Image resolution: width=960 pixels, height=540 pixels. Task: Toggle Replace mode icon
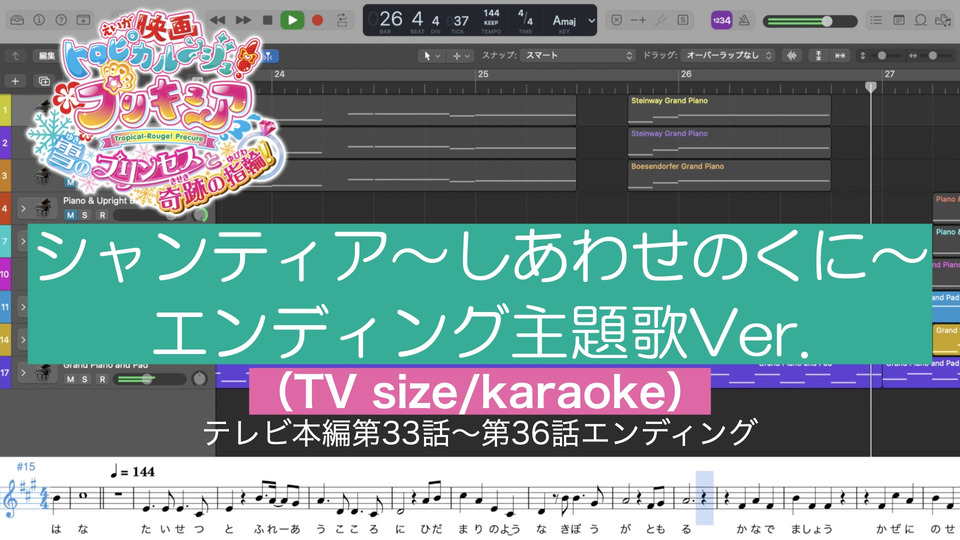[617, 20]
